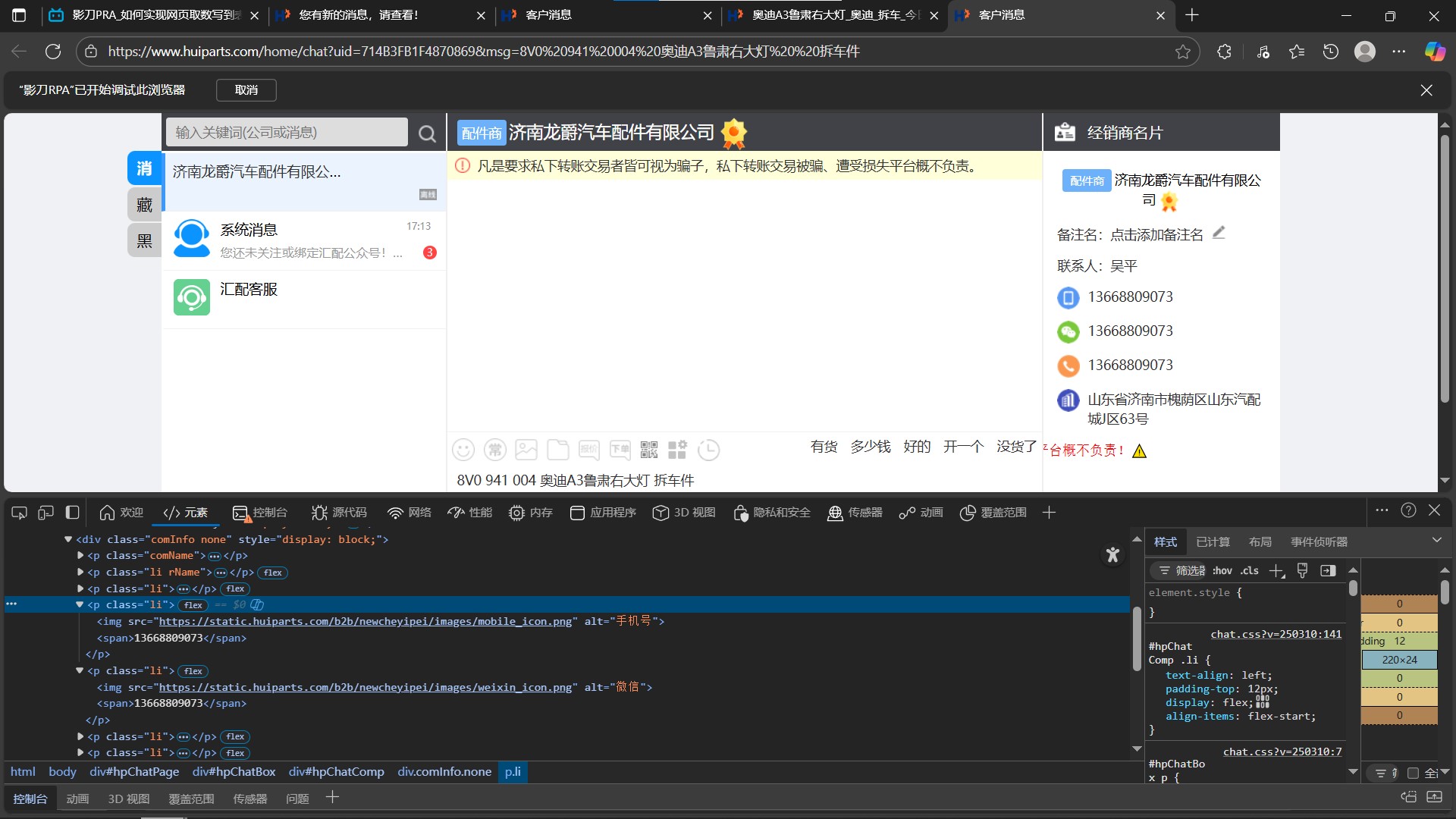
Task: Check the checkbox at bottom of computed pane
Action: (1413, 773)
